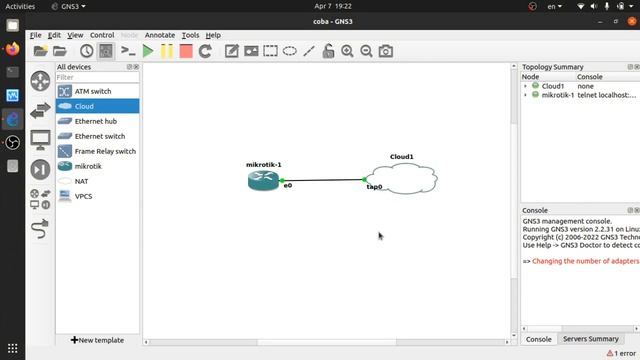Open GNS3 application menu in top bar
The height and width of the screenshot is (360, 640).
[x=69, y=6]
